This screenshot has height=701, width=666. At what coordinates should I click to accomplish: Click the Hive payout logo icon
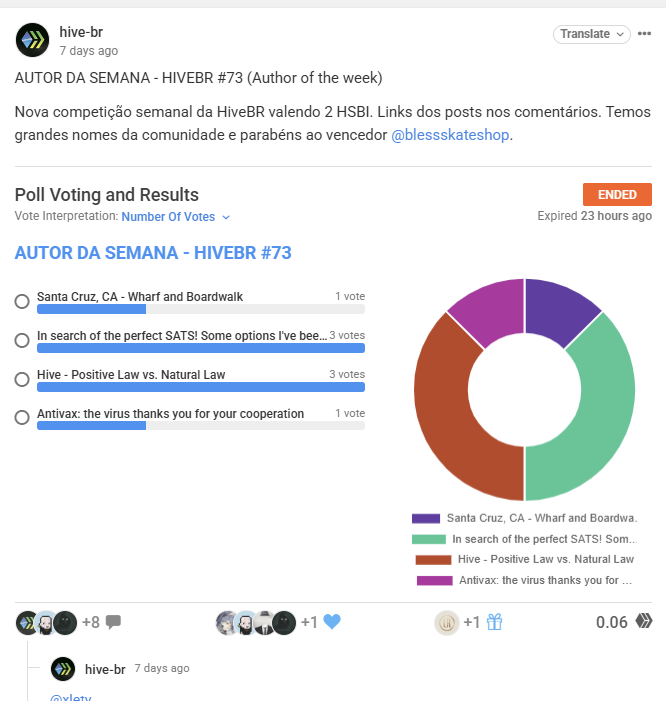(x=644, y=621)
